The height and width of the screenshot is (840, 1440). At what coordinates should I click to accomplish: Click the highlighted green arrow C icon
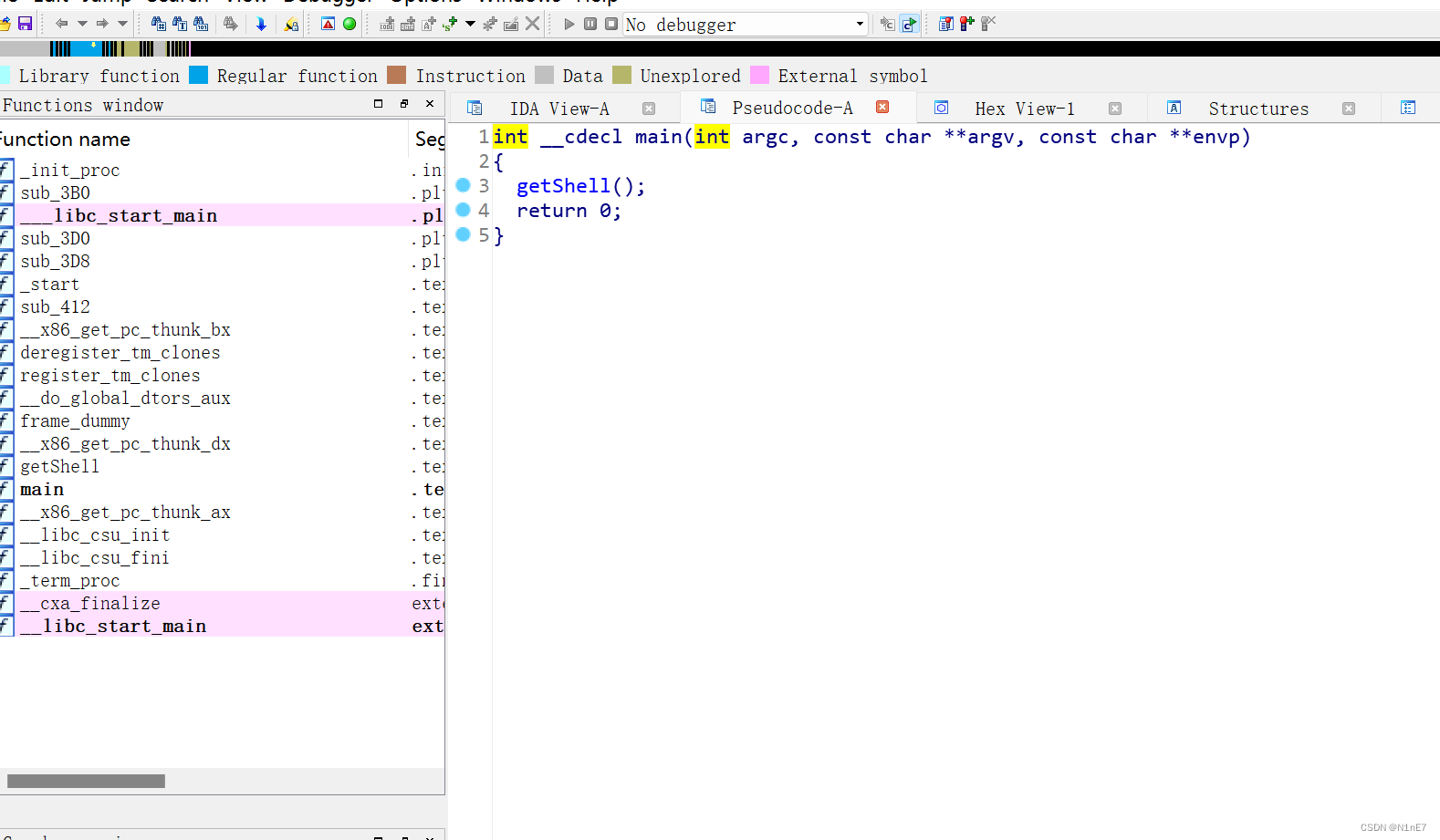909,24
